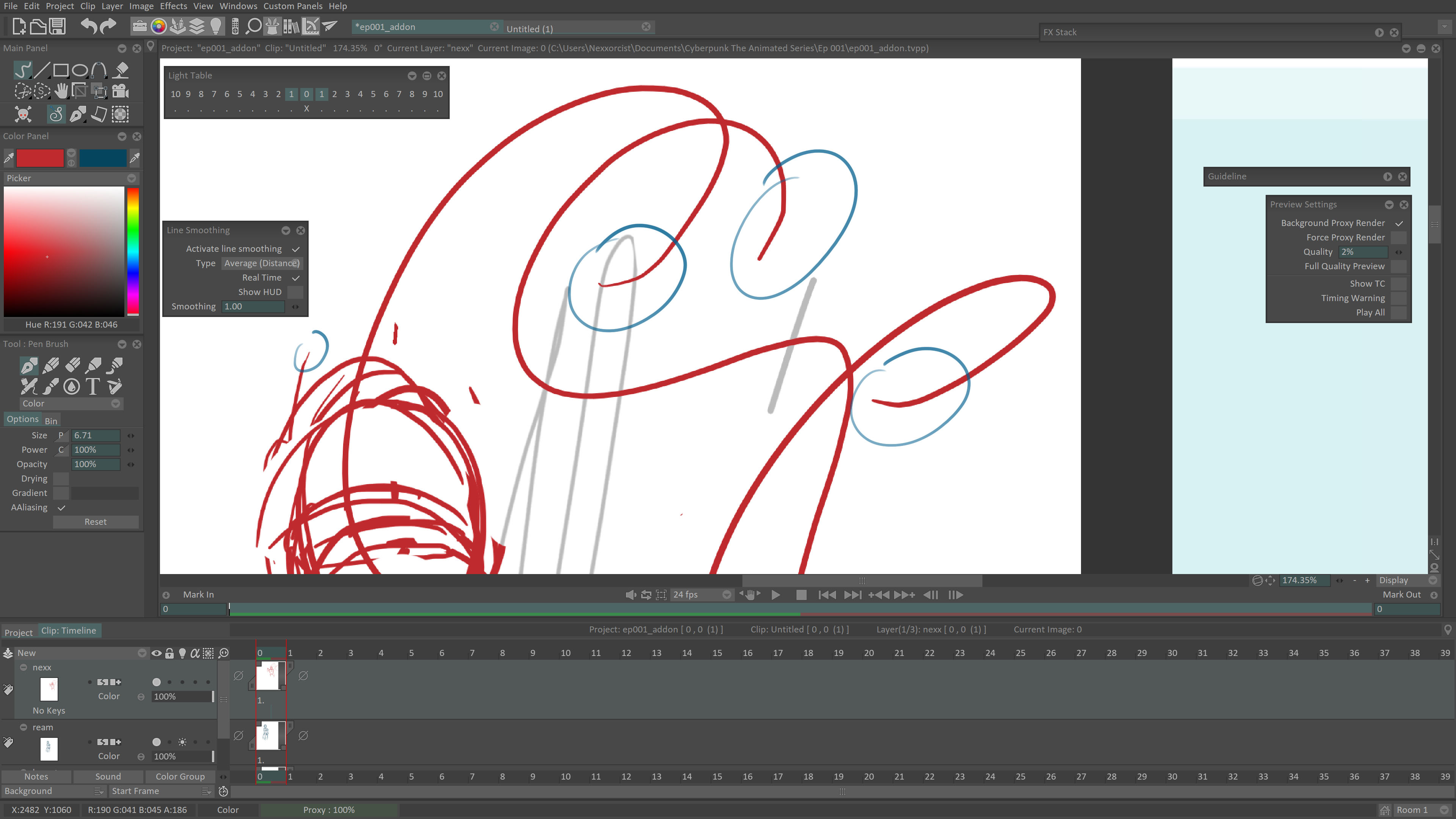Select the Text brush tool
The image size is (1456, 819).
point(93,387)
